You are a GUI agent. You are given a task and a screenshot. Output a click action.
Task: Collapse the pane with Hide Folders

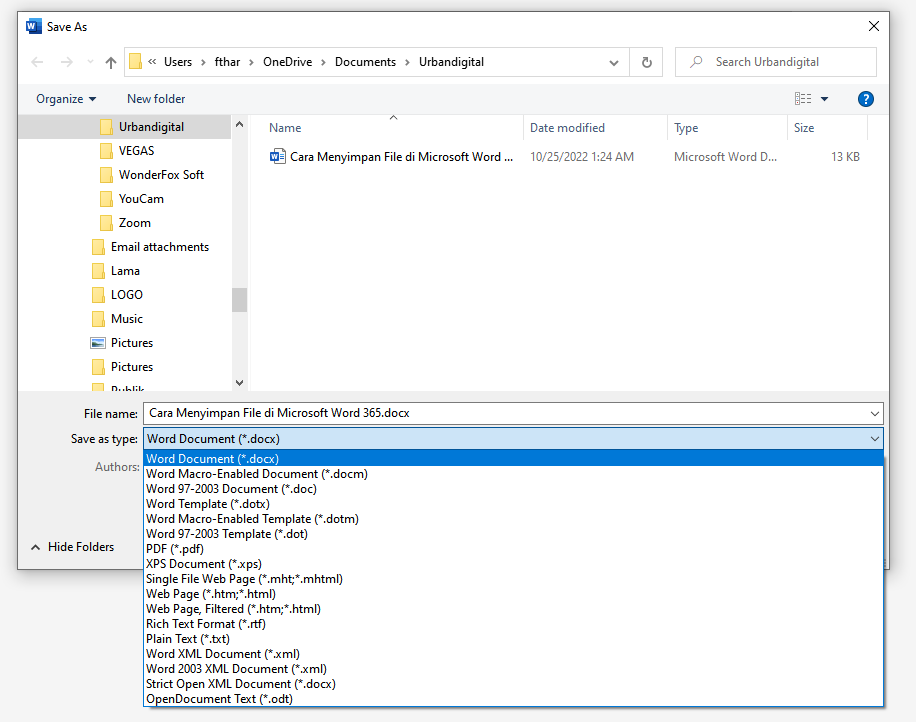(73, 547)
